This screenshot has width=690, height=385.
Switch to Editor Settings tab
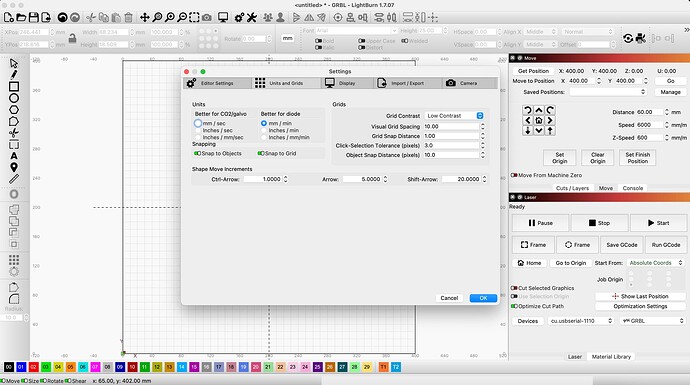[x=217, y=83]
